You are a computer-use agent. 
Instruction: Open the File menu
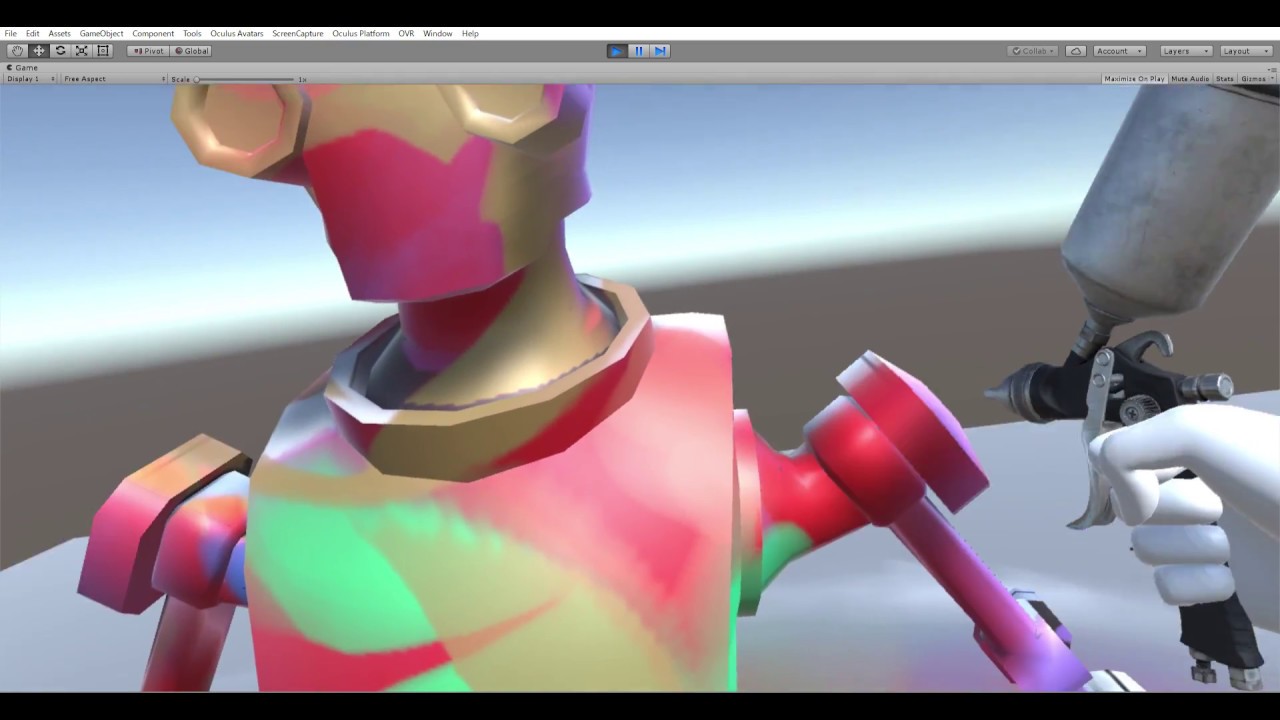pyautogui.click(x=10, y=33)
